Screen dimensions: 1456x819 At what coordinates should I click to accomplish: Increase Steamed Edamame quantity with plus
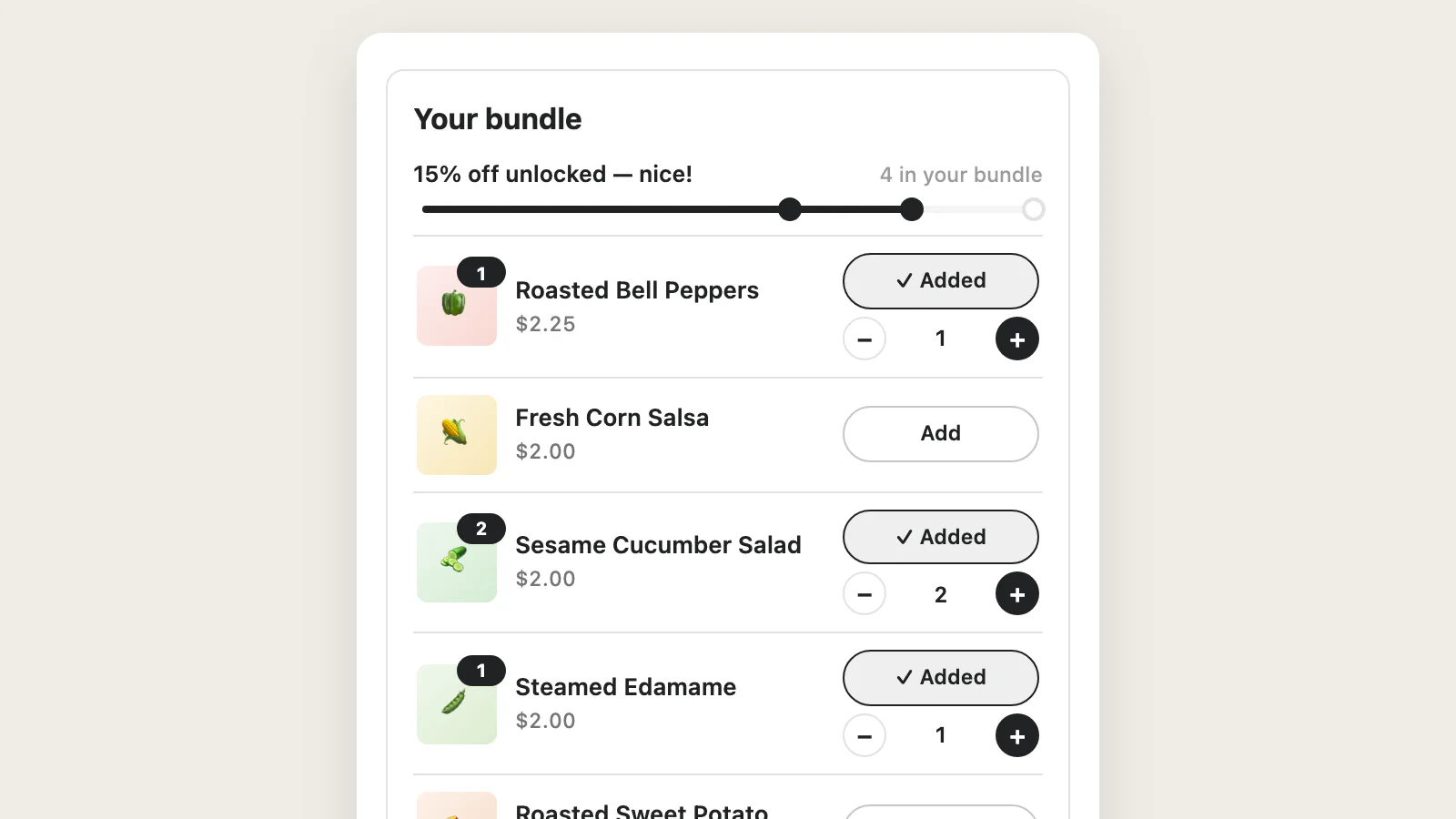(x=1017, y=735)
